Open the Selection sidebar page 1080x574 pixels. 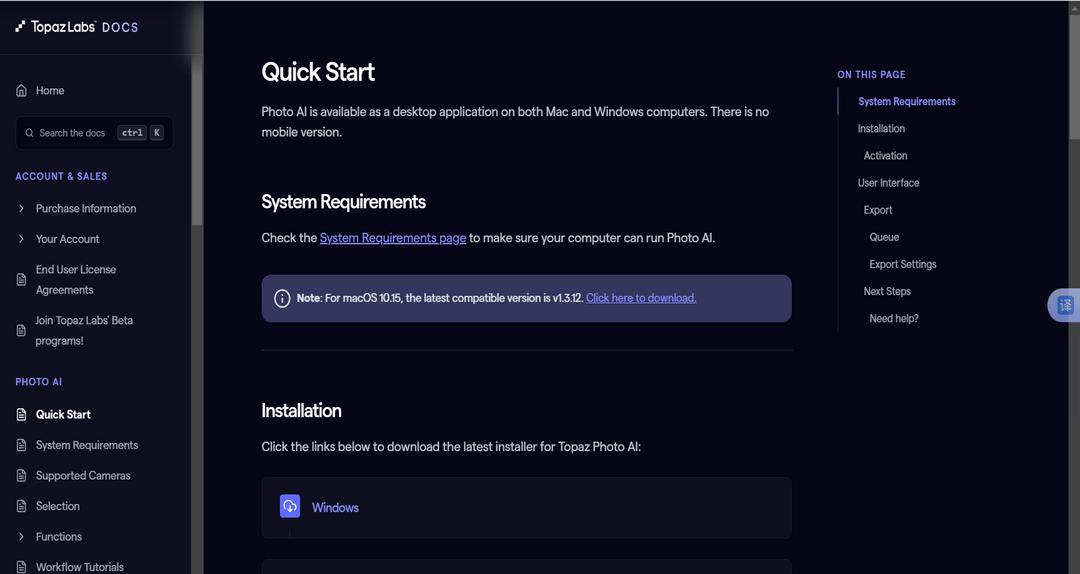(x=58, y=506)
